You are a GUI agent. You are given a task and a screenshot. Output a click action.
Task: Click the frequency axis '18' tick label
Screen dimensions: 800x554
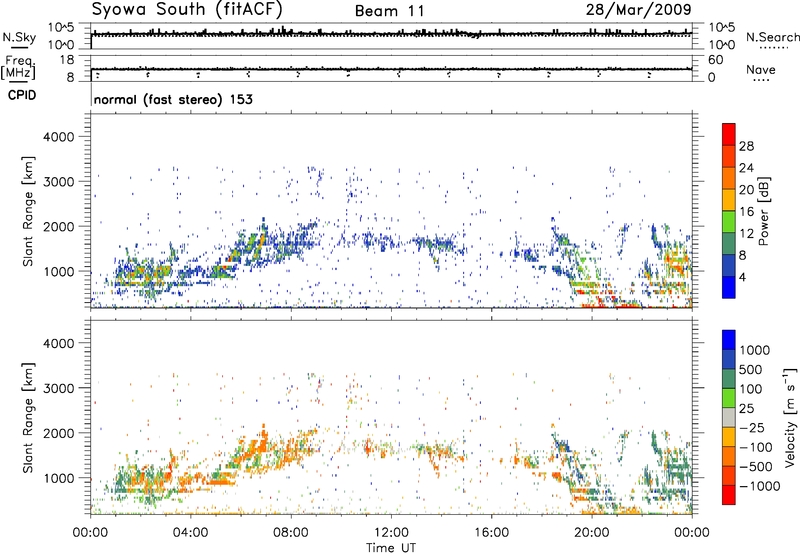point(66,60)
